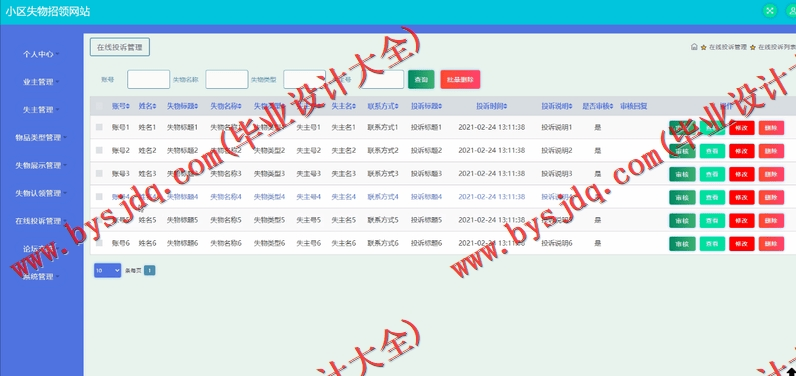Viewport: 796px width, 376px height.
Task: Click the home icon in breadcrumb
Action: [x=694, y=47]
